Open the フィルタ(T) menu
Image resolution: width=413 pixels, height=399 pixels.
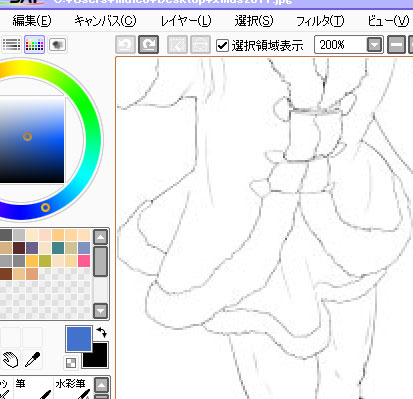320,21
